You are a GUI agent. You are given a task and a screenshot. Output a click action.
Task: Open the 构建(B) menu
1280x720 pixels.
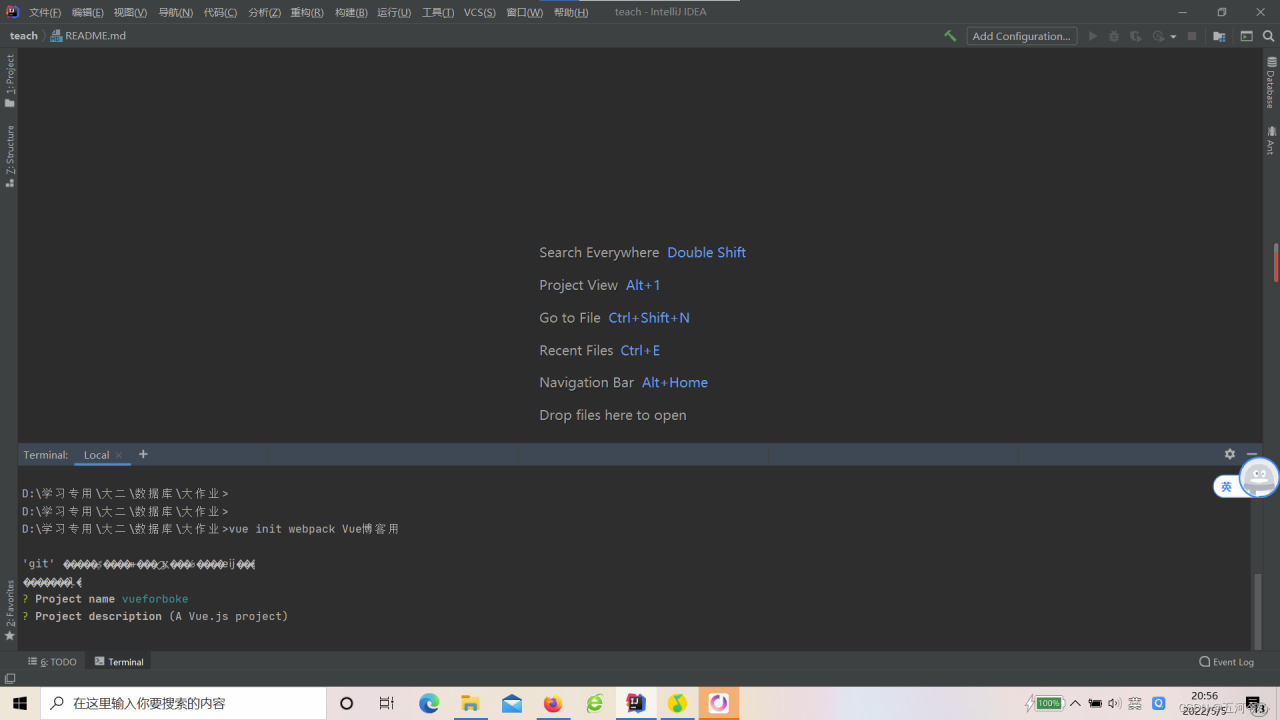click(351, 12)
